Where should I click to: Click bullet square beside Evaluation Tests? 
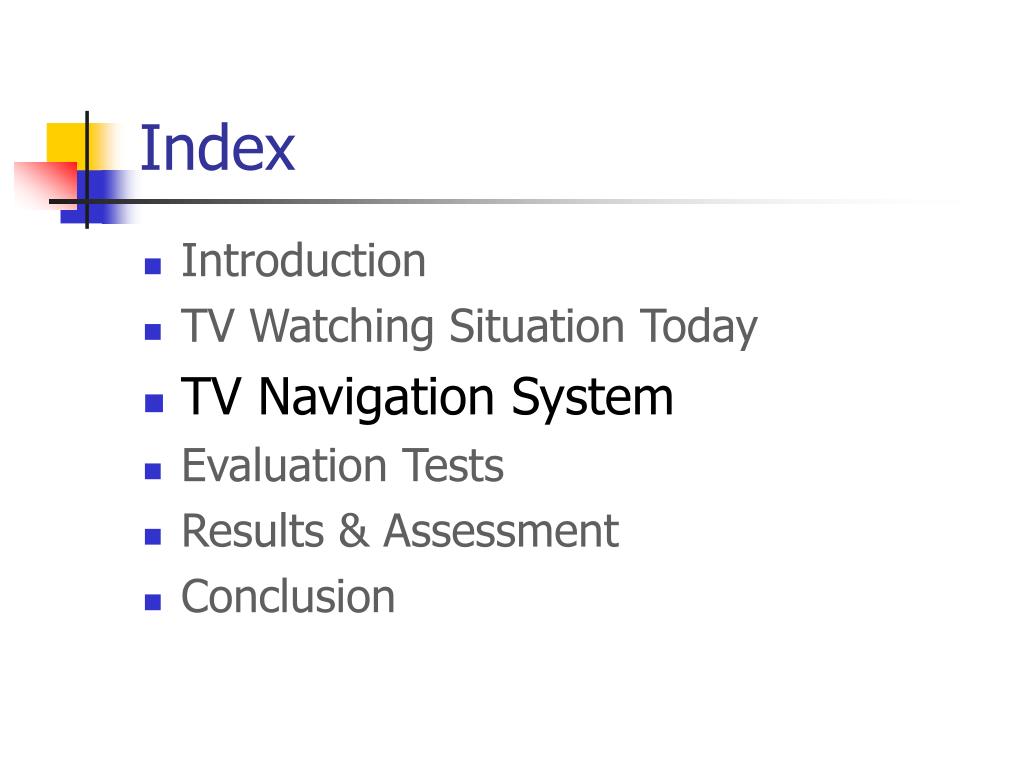pyautogui.click(x=153, y=471)
